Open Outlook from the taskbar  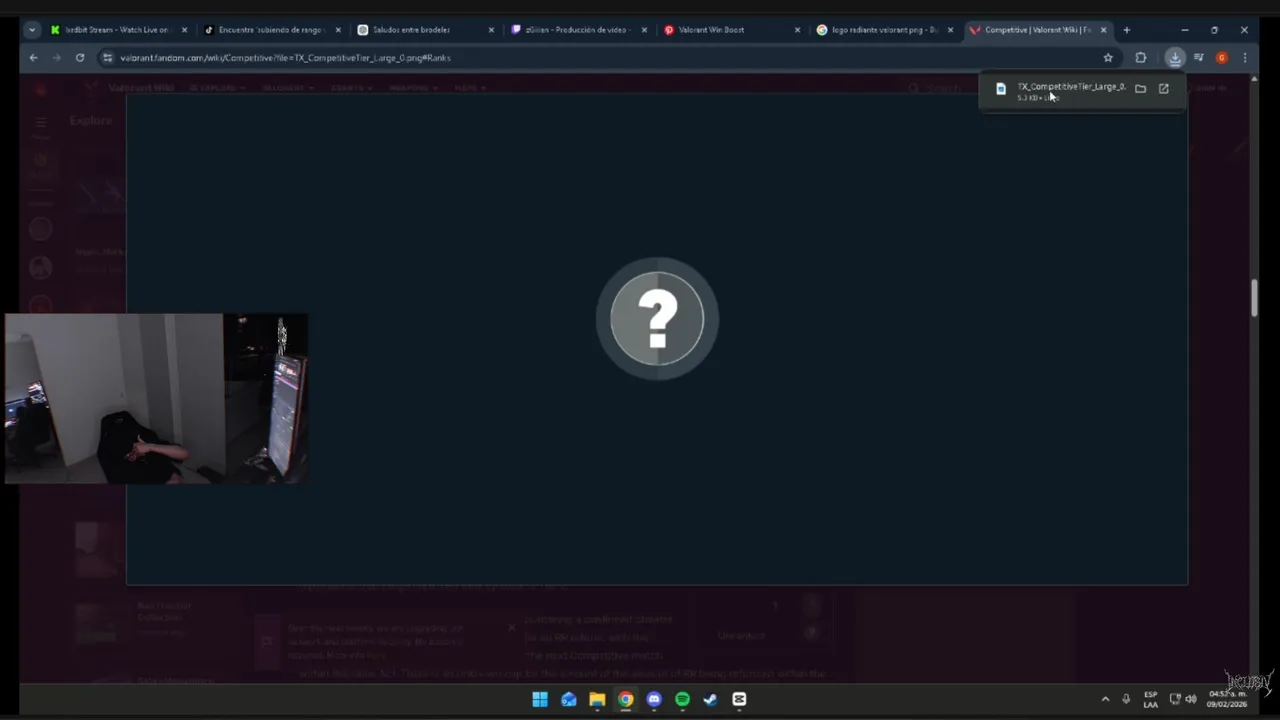click(x=569, y=700)
